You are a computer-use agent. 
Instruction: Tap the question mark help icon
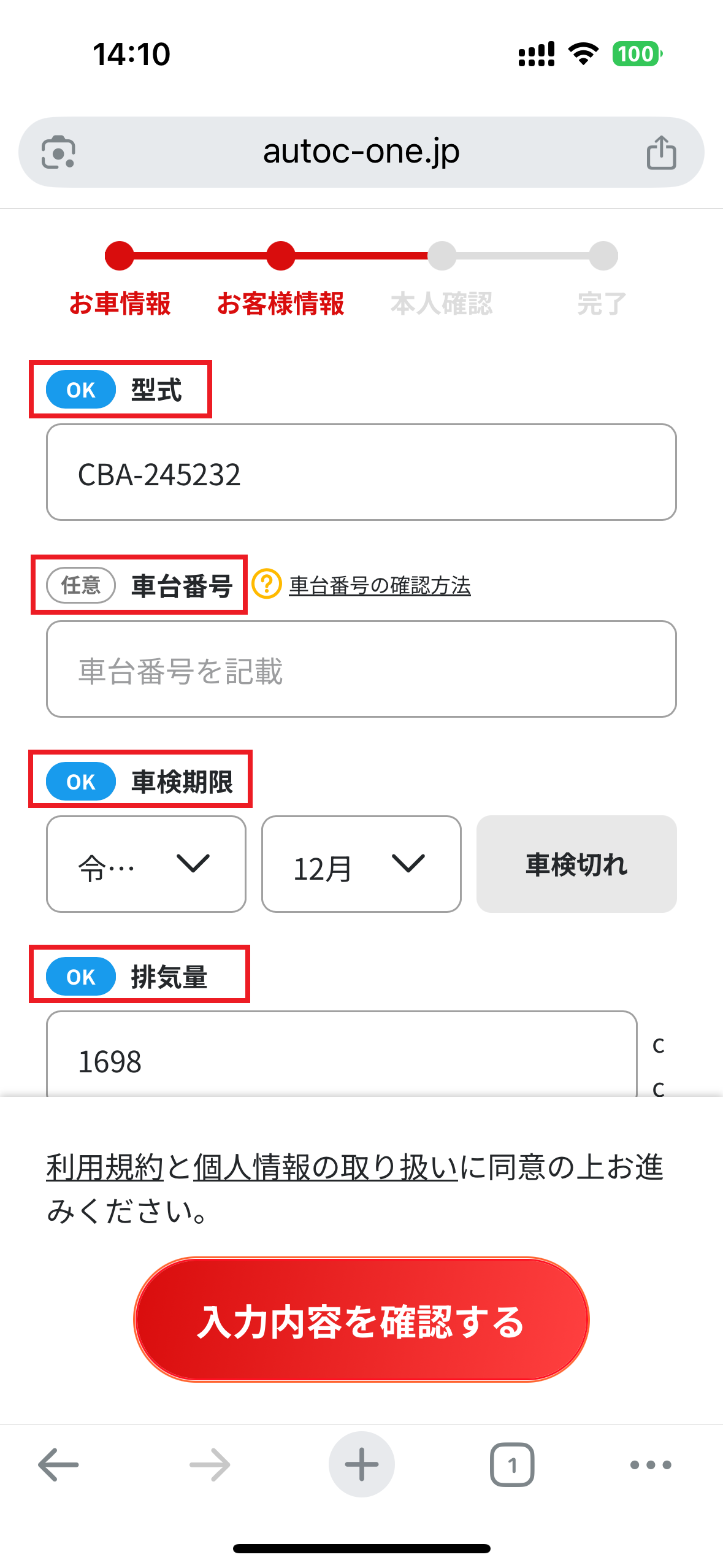[267, 584]
